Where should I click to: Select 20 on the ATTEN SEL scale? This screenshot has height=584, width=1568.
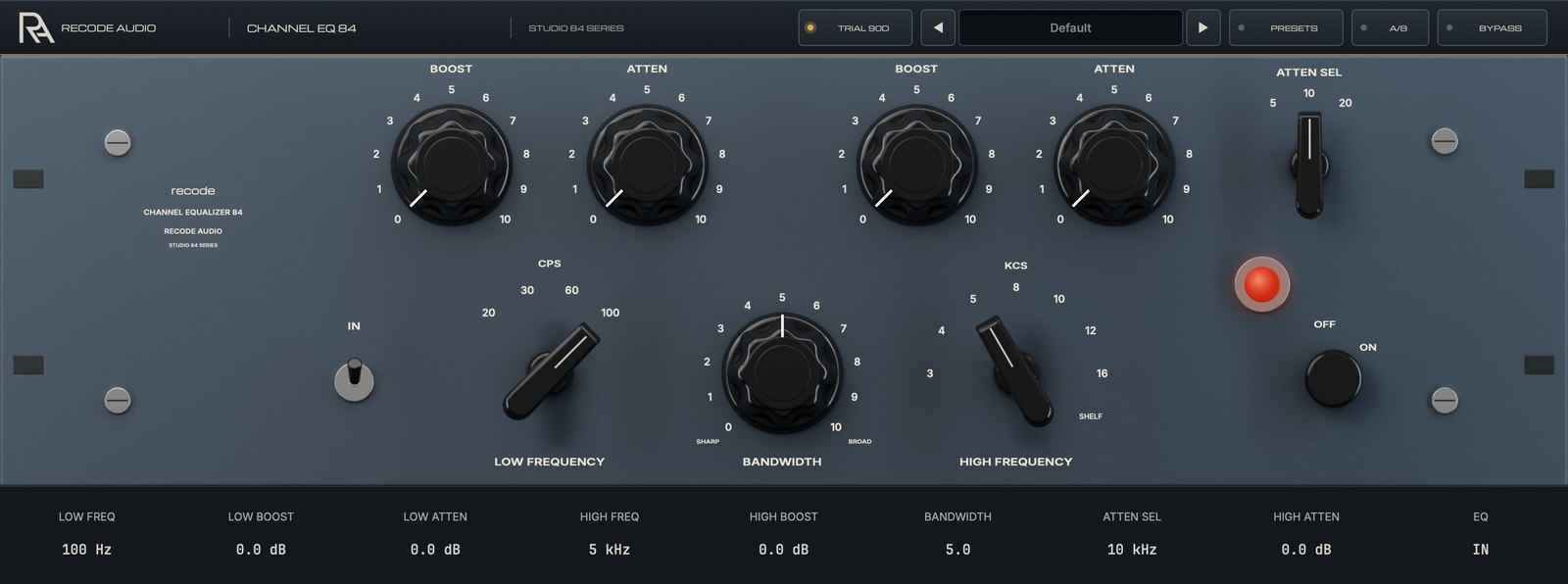click(1346, 103)
